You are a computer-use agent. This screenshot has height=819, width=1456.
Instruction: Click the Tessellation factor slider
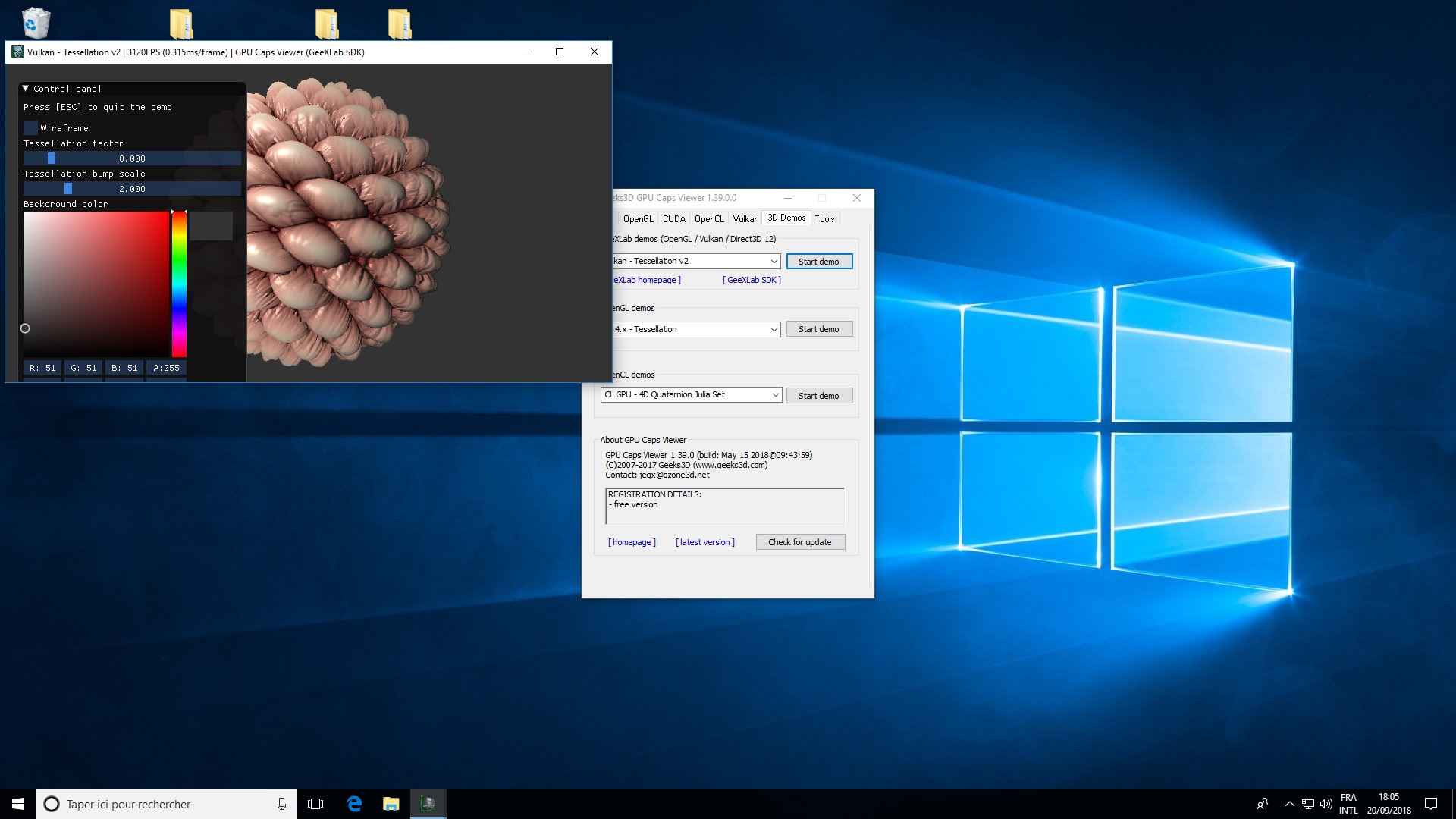[132, 158]
